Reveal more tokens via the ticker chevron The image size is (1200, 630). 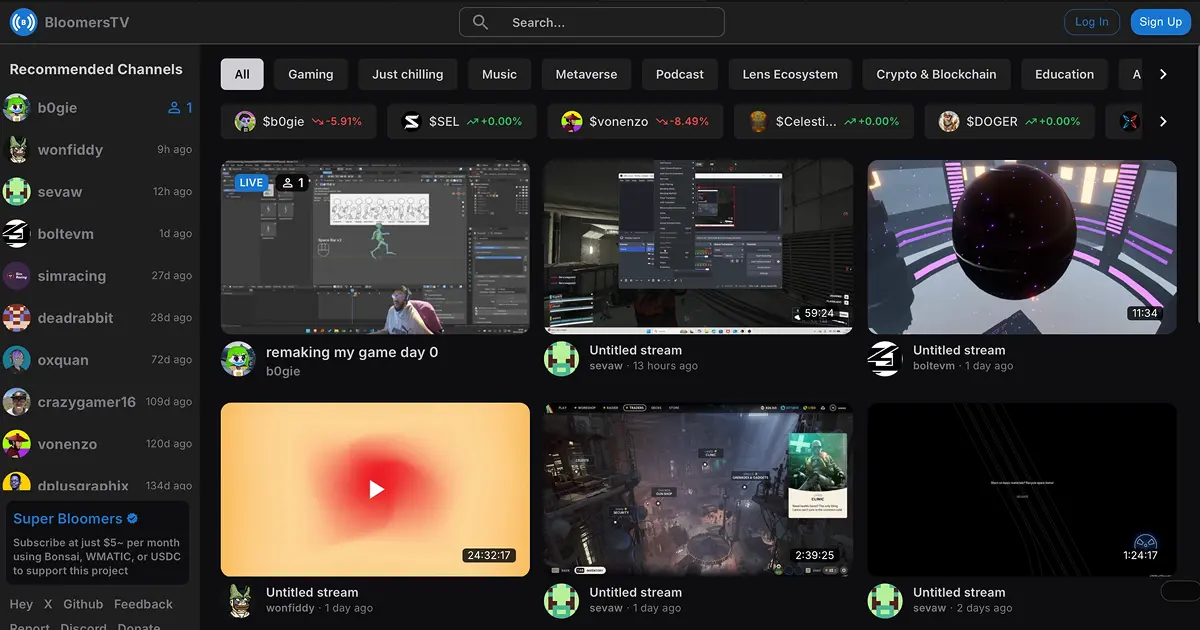[1163, 121]
